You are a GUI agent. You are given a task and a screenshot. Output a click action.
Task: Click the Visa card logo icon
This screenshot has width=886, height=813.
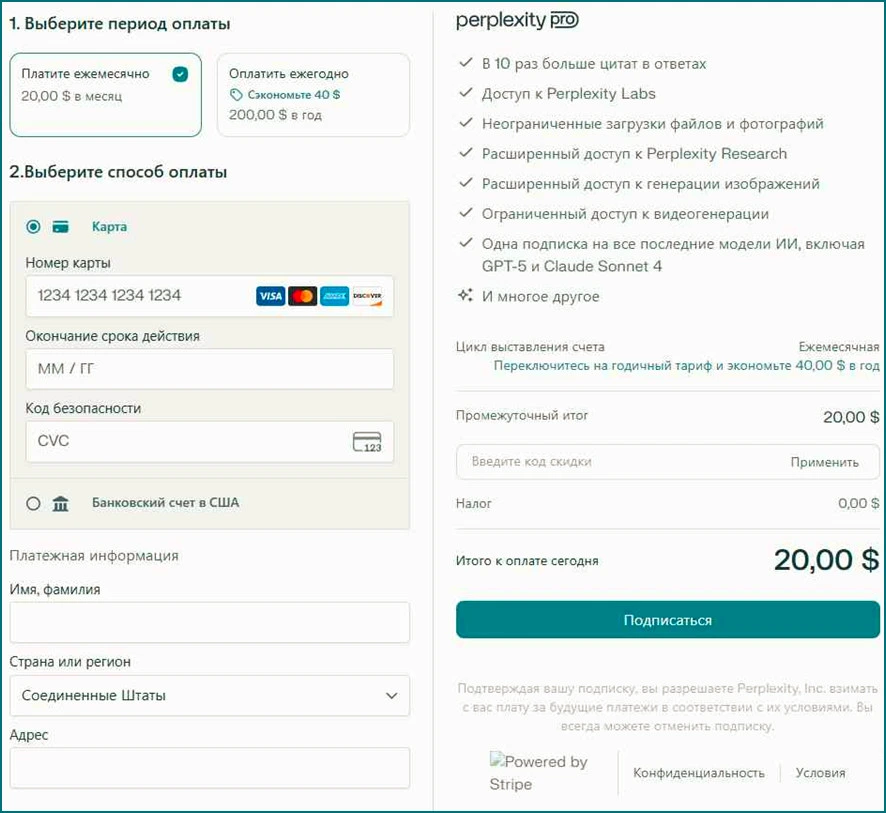[270, 296]
